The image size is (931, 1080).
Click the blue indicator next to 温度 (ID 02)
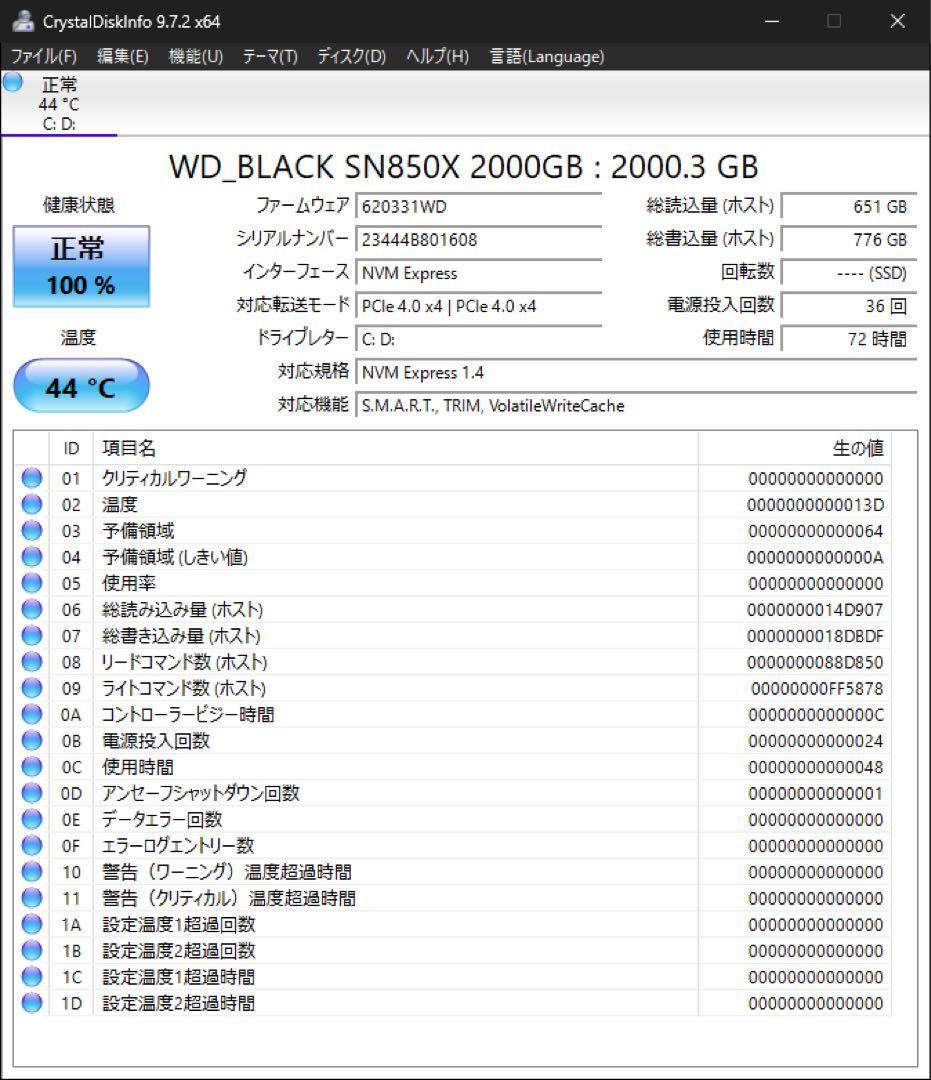31,504
